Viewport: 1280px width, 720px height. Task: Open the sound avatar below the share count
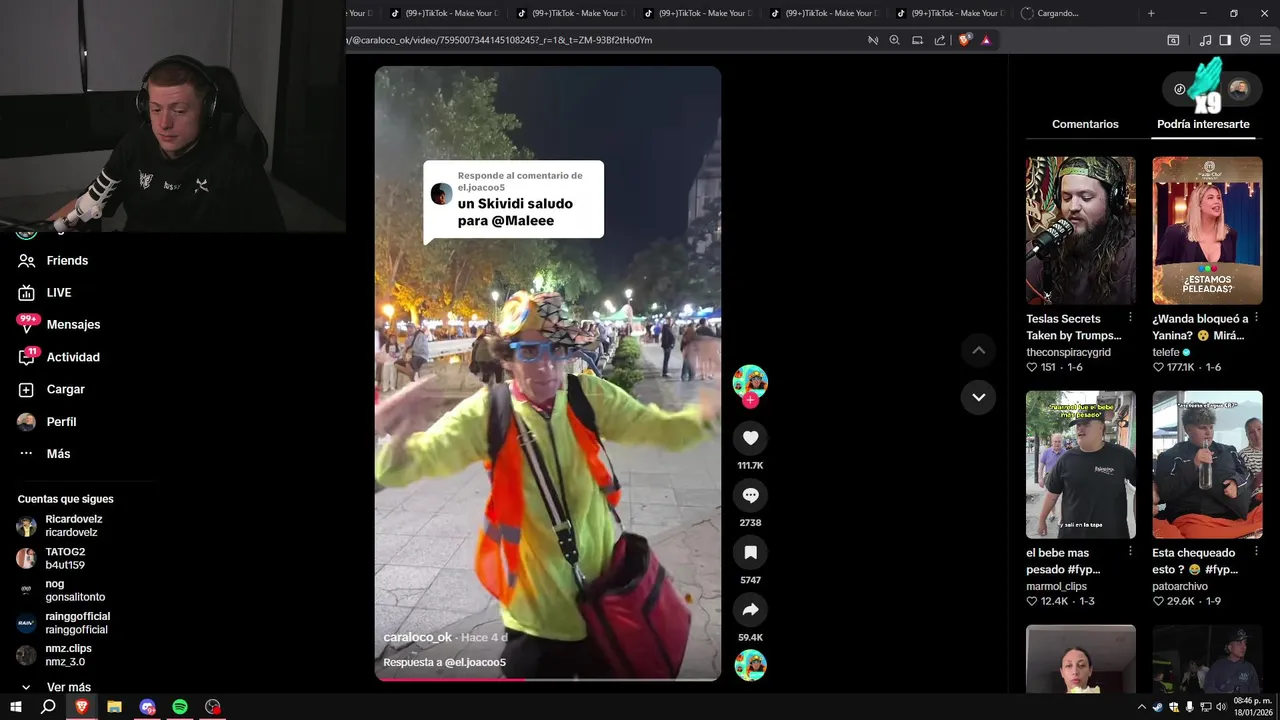click(x=750, y=665)
